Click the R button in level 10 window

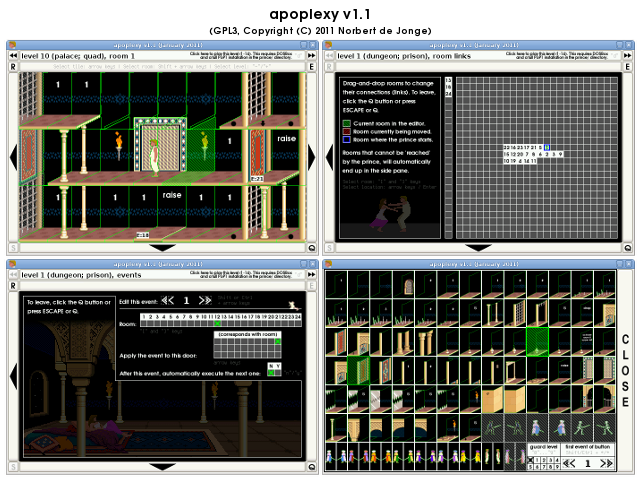(13, 67)
